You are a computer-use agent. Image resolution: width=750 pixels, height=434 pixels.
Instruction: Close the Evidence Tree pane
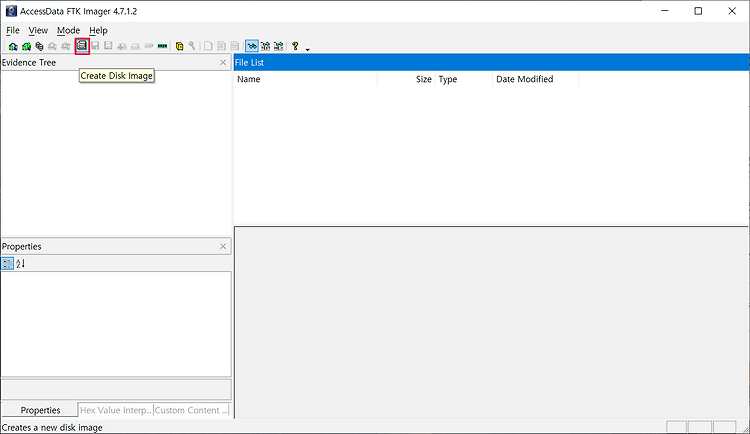tap(223, 62)
